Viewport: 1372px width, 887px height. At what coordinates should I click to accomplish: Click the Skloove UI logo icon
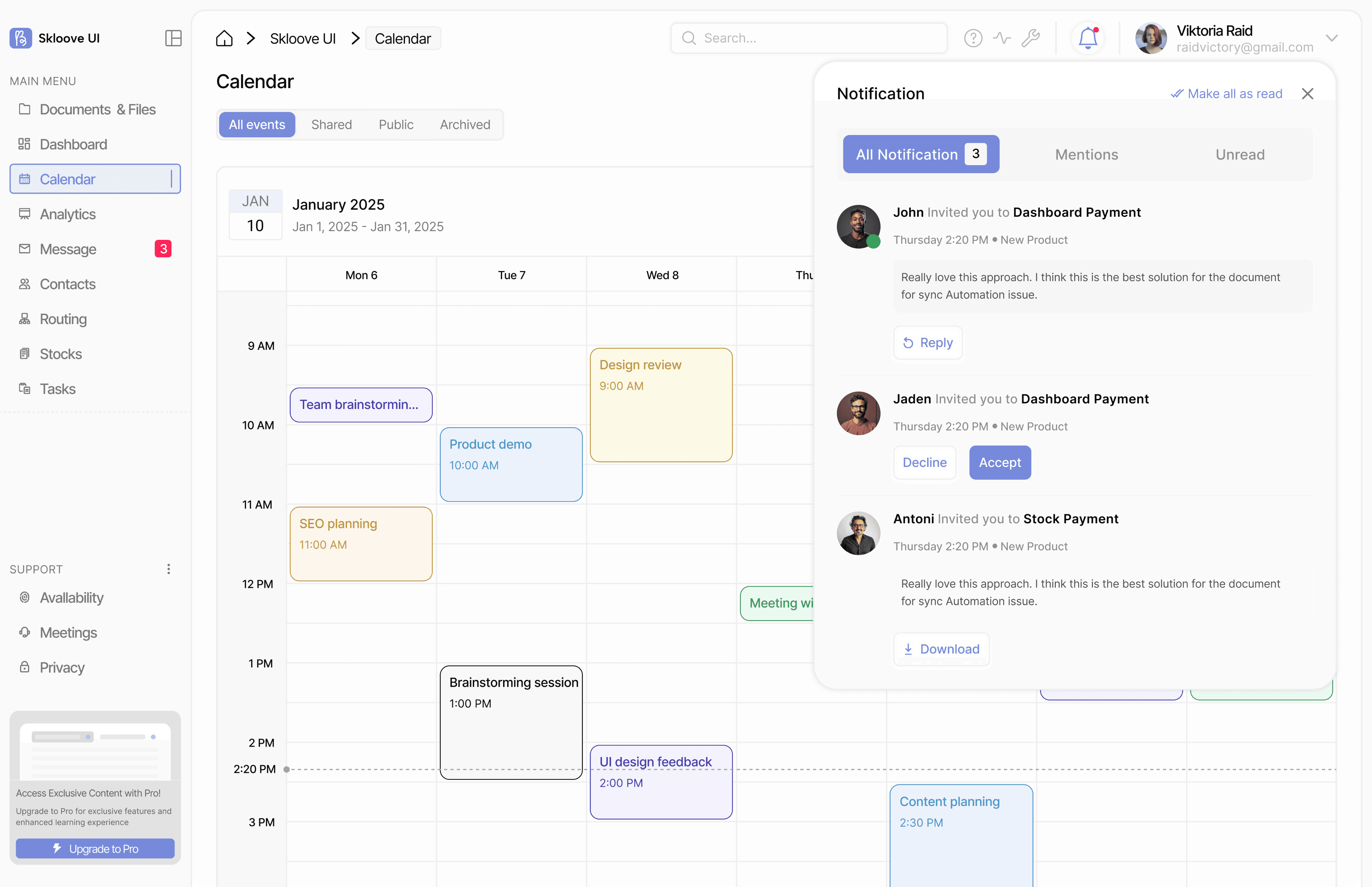(x=21, y=38)
